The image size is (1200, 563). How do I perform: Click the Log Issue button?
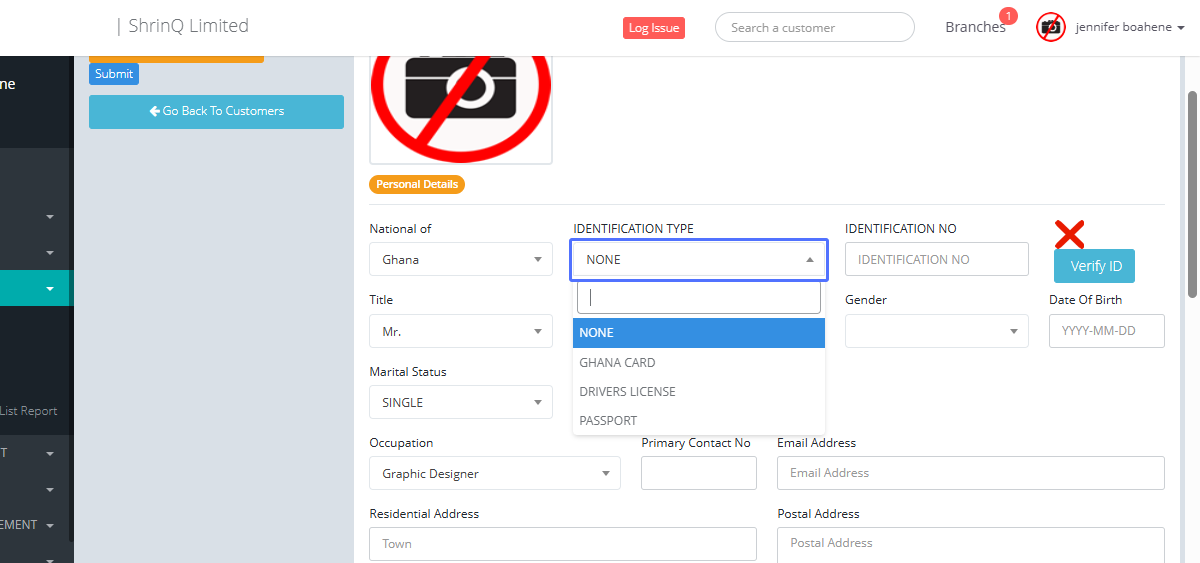click(653, 28)
